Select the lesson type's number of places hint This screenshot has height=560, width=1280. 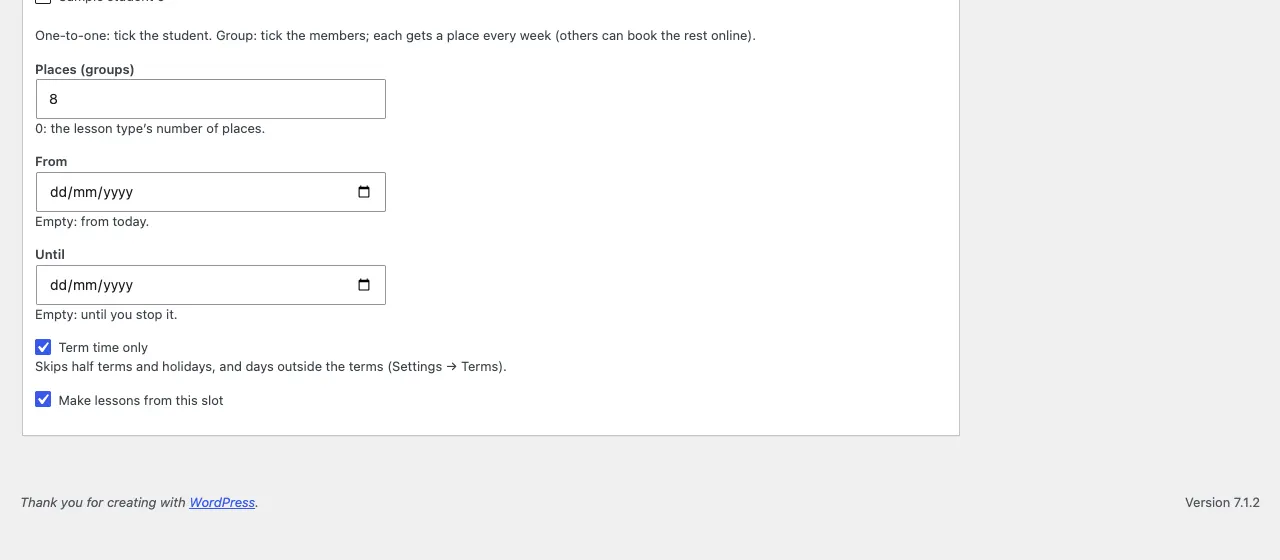(x=150, y=128)
